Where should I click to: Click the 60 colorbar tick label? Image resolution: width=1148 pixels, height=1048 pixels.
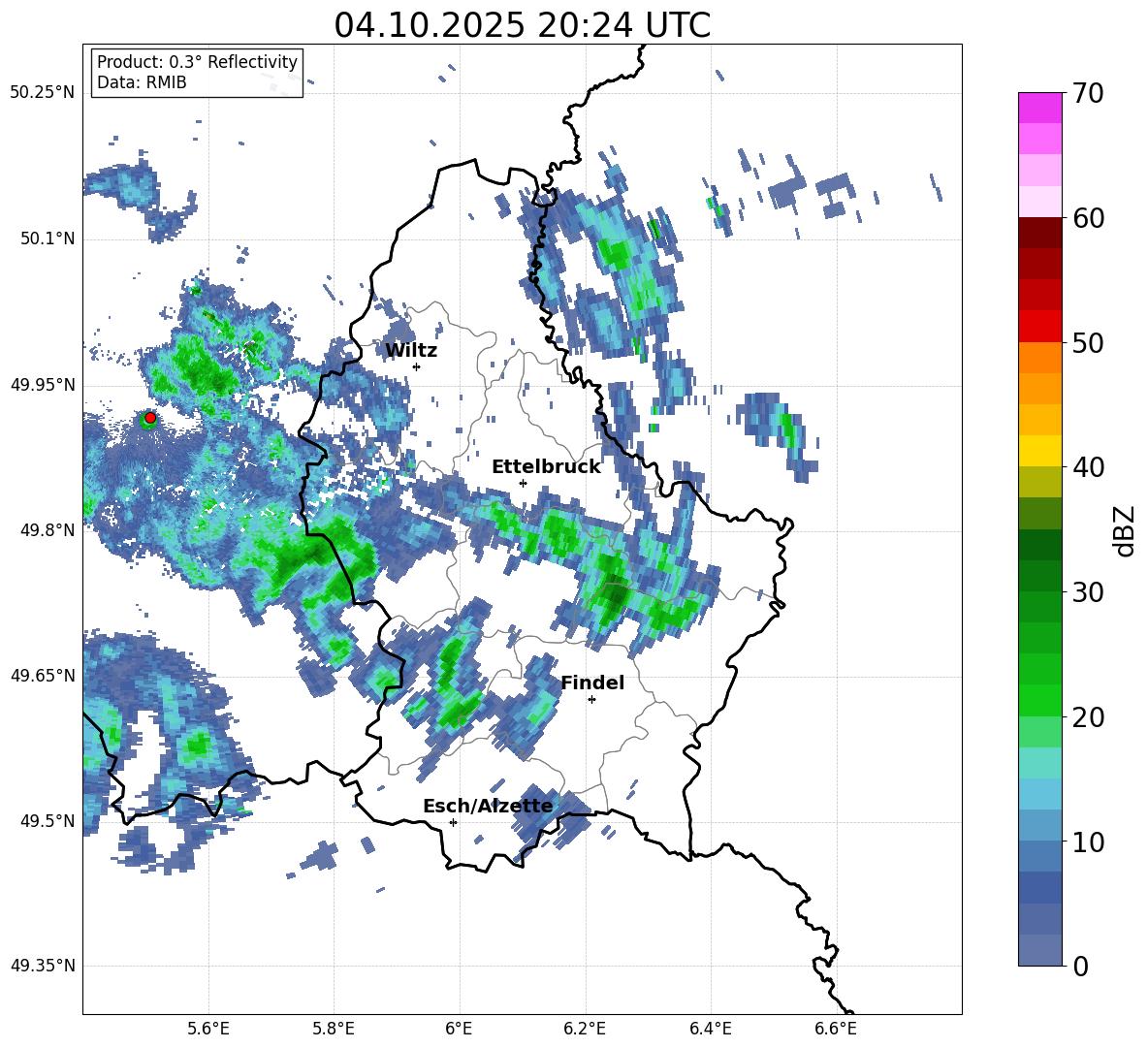point(1088,218)
